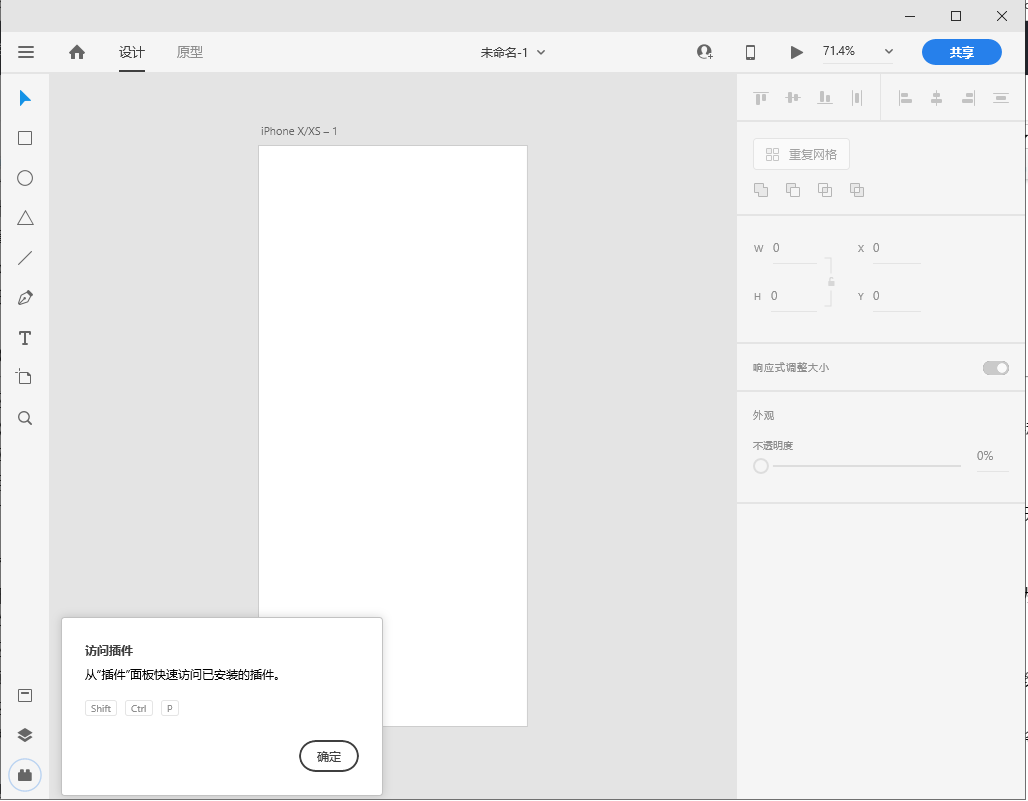Viewport: 1028px width, 801px height.
Task: Click the boolean Exclude overlap icon
Action: 857,190
